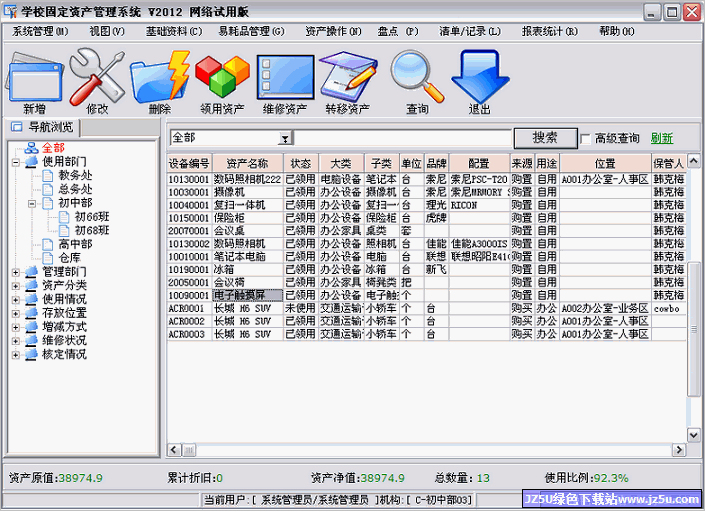Click the 初中部 document icon
Screen dimensions: 705x511
[x=48, y=203]
